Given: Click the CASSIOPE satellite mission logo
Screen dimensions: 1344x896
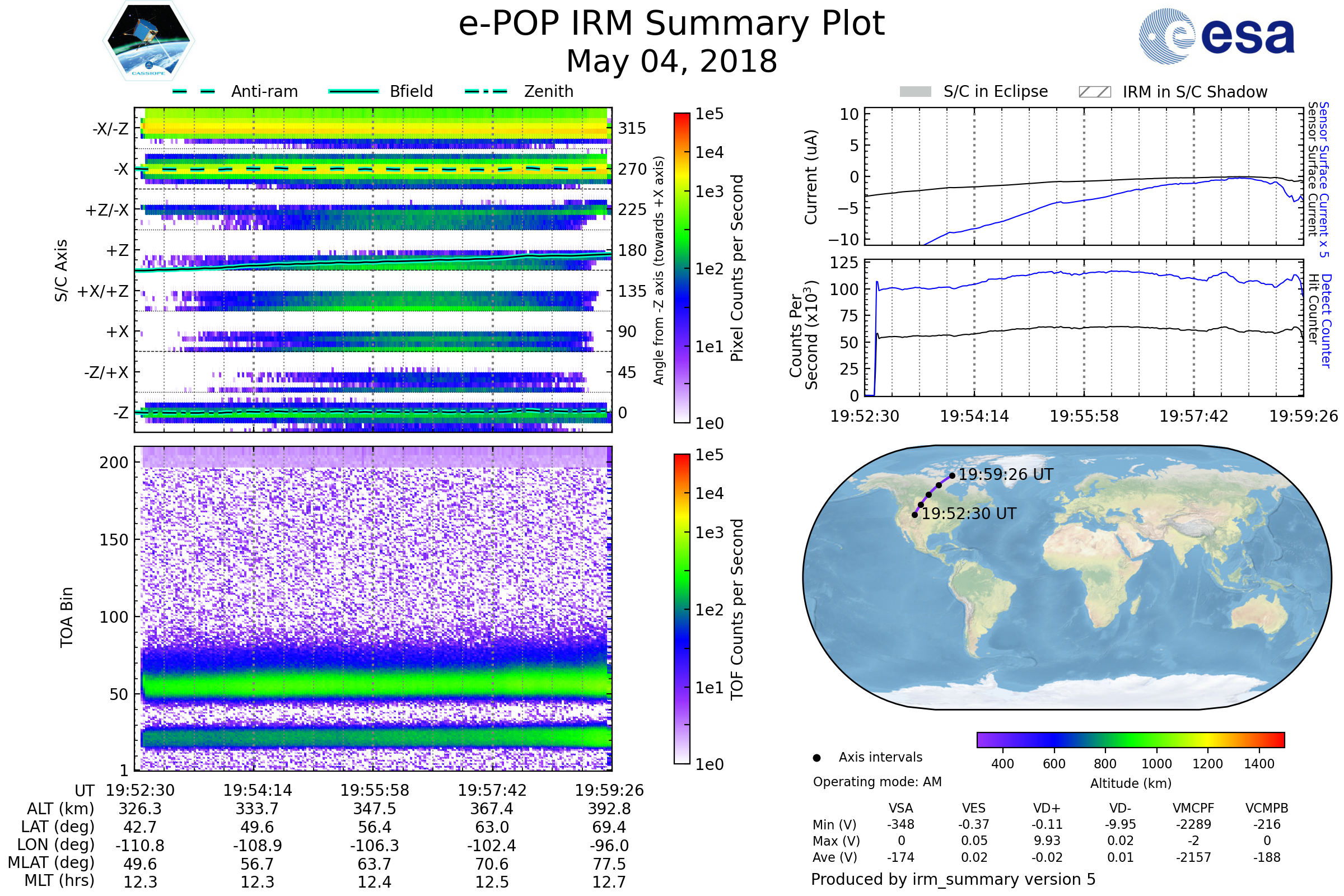Looking at the screenshot, I should point(148,41).
